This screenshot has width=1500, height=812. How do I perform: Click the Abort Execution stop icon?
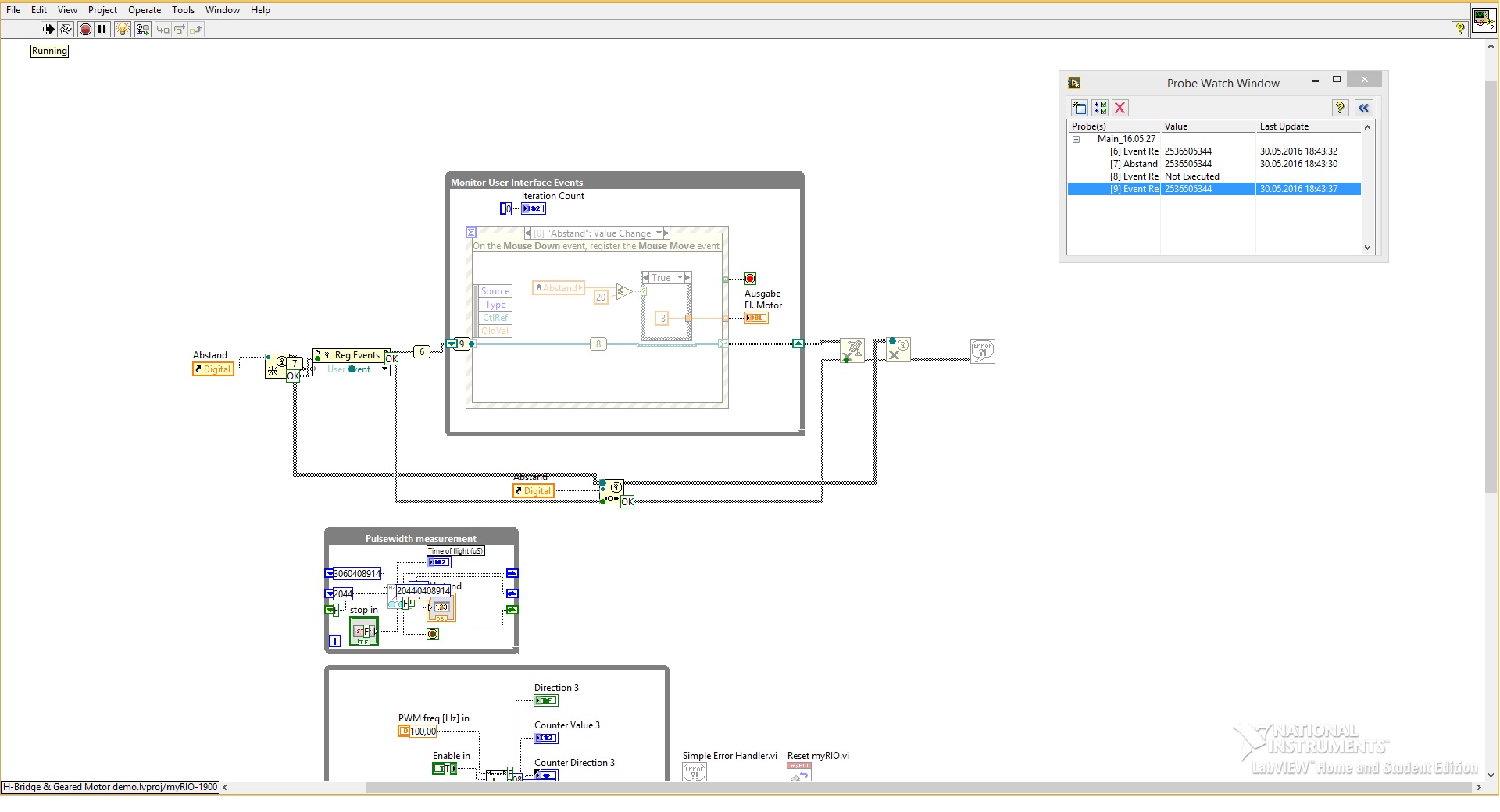tap(85, 30)
